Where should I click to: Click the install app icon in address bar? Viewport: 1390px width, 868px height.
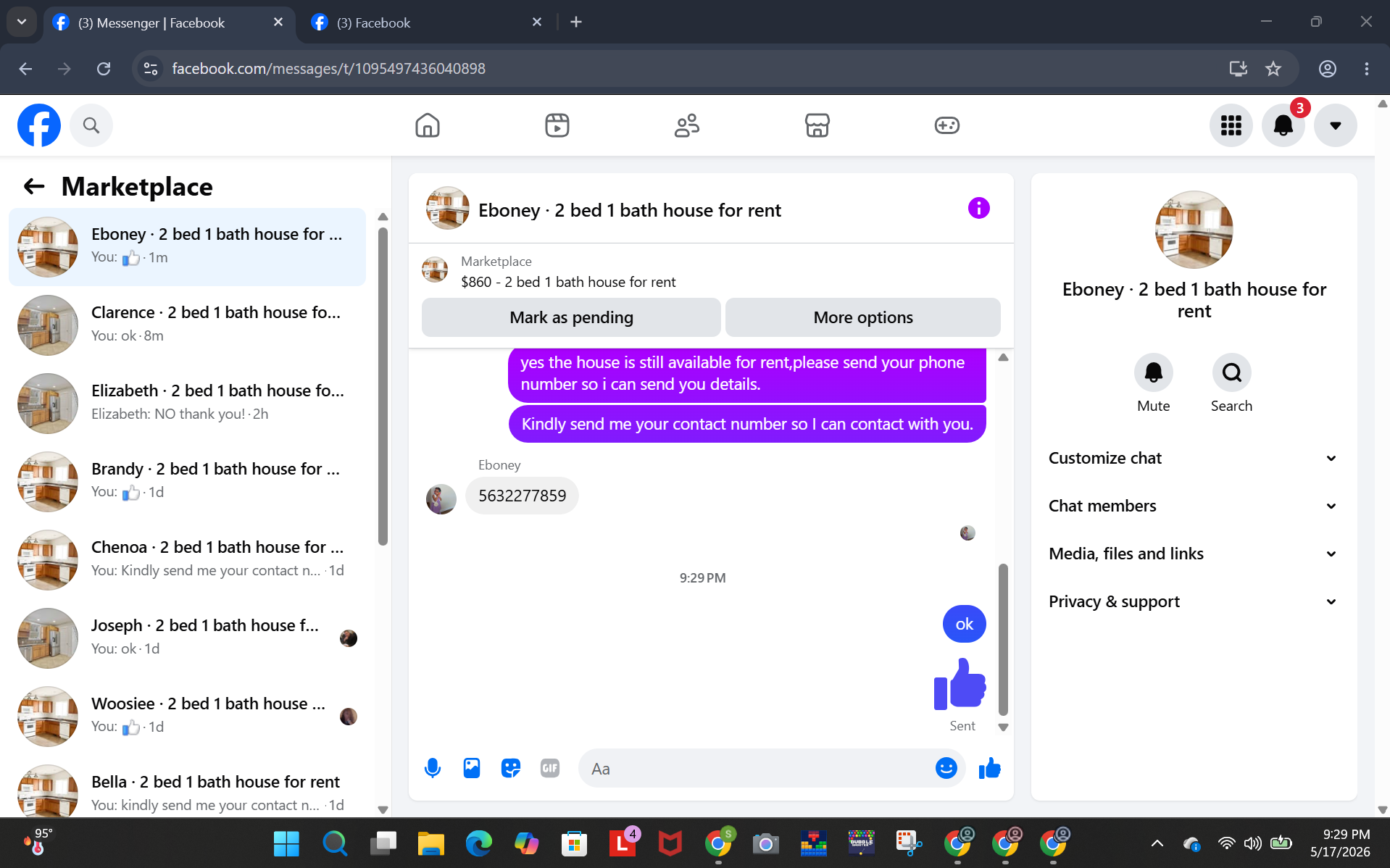click(1238, 69)
